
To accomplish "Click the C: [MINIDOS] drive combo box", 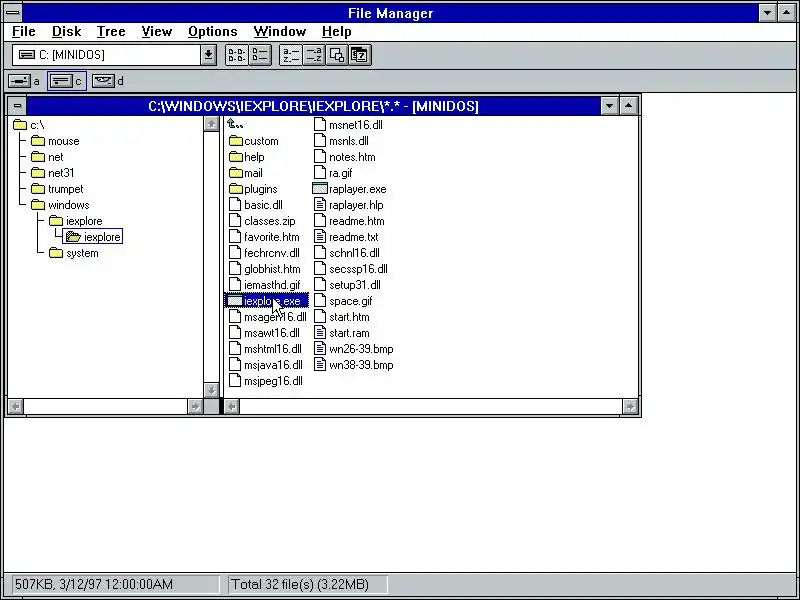I will (x=114, y=55).
